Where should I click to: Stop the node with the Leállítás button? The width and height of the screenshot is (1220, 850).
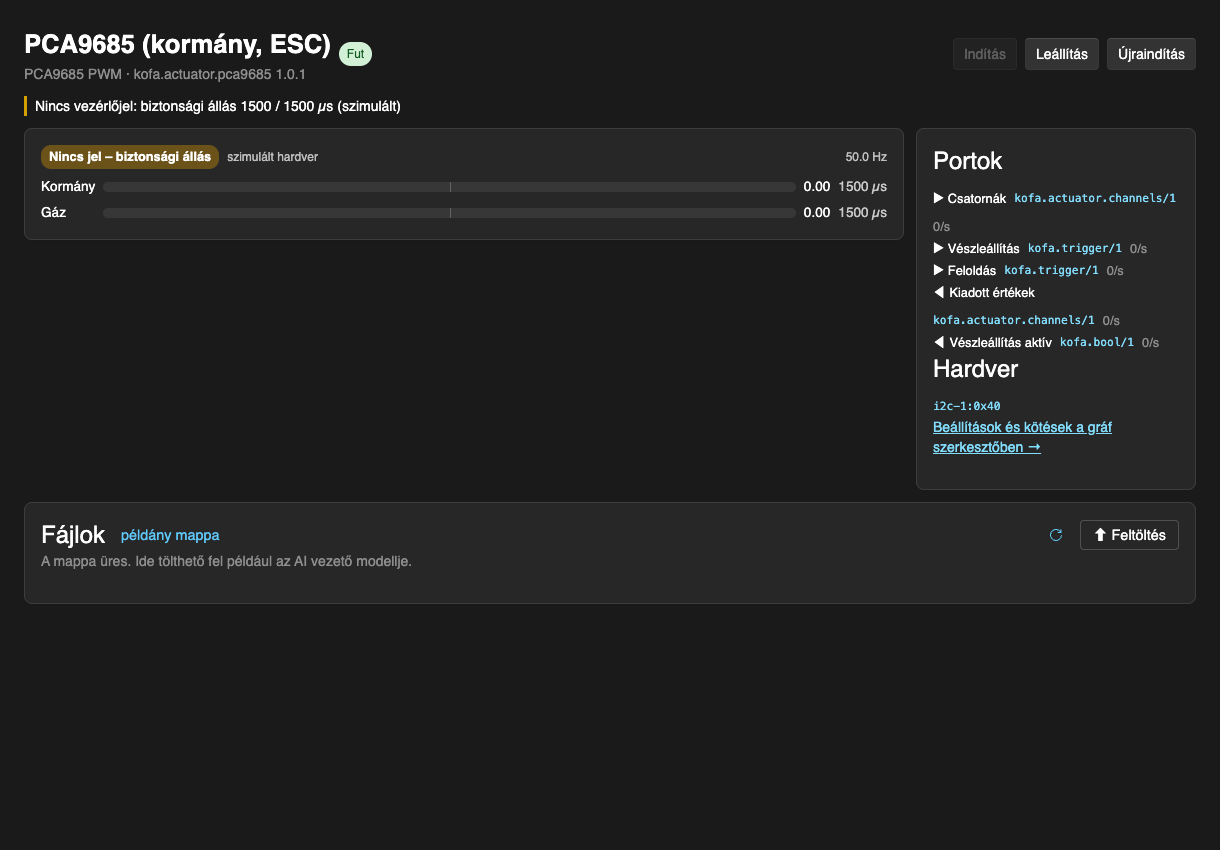point(1062,54)
